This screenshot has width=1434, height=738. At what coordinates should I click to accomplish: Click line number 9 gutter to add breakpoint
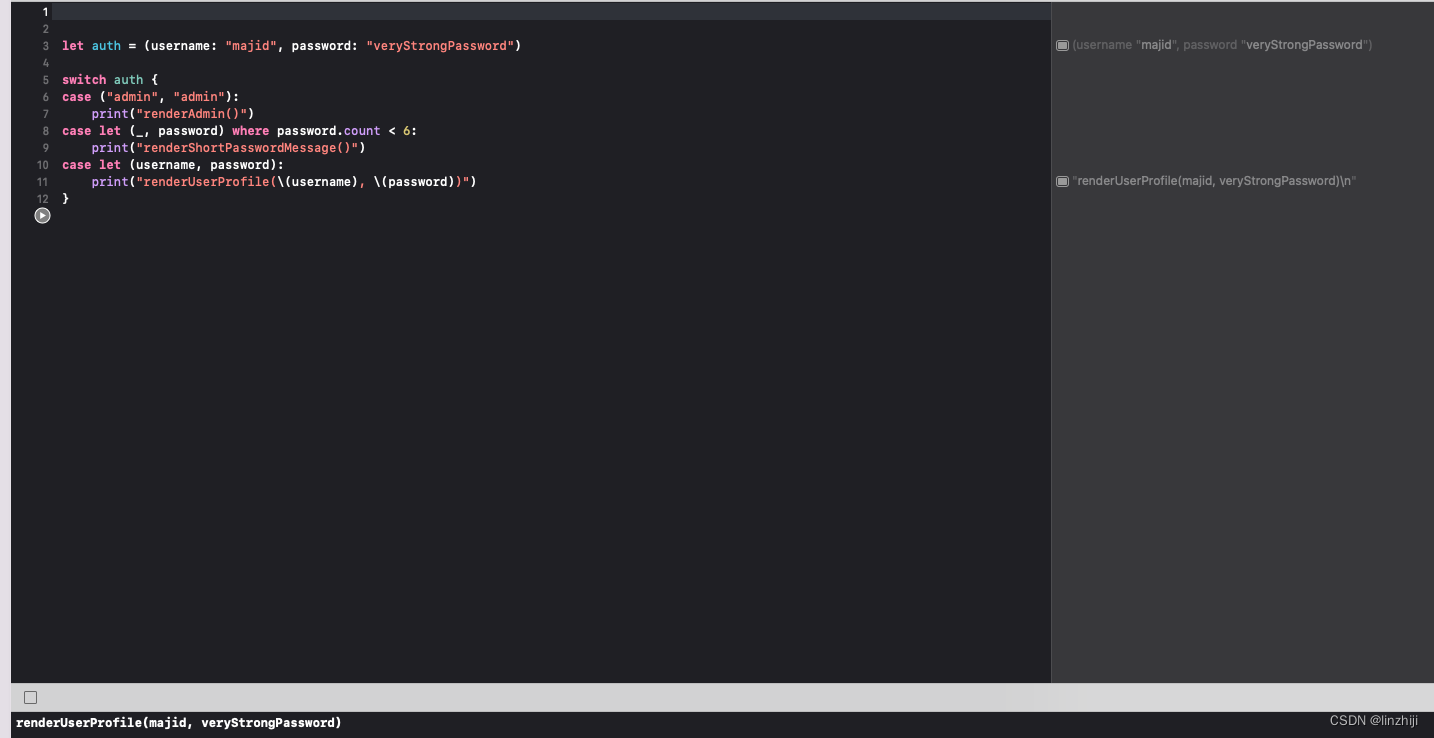pyautogui.click(x=45, y=147)
